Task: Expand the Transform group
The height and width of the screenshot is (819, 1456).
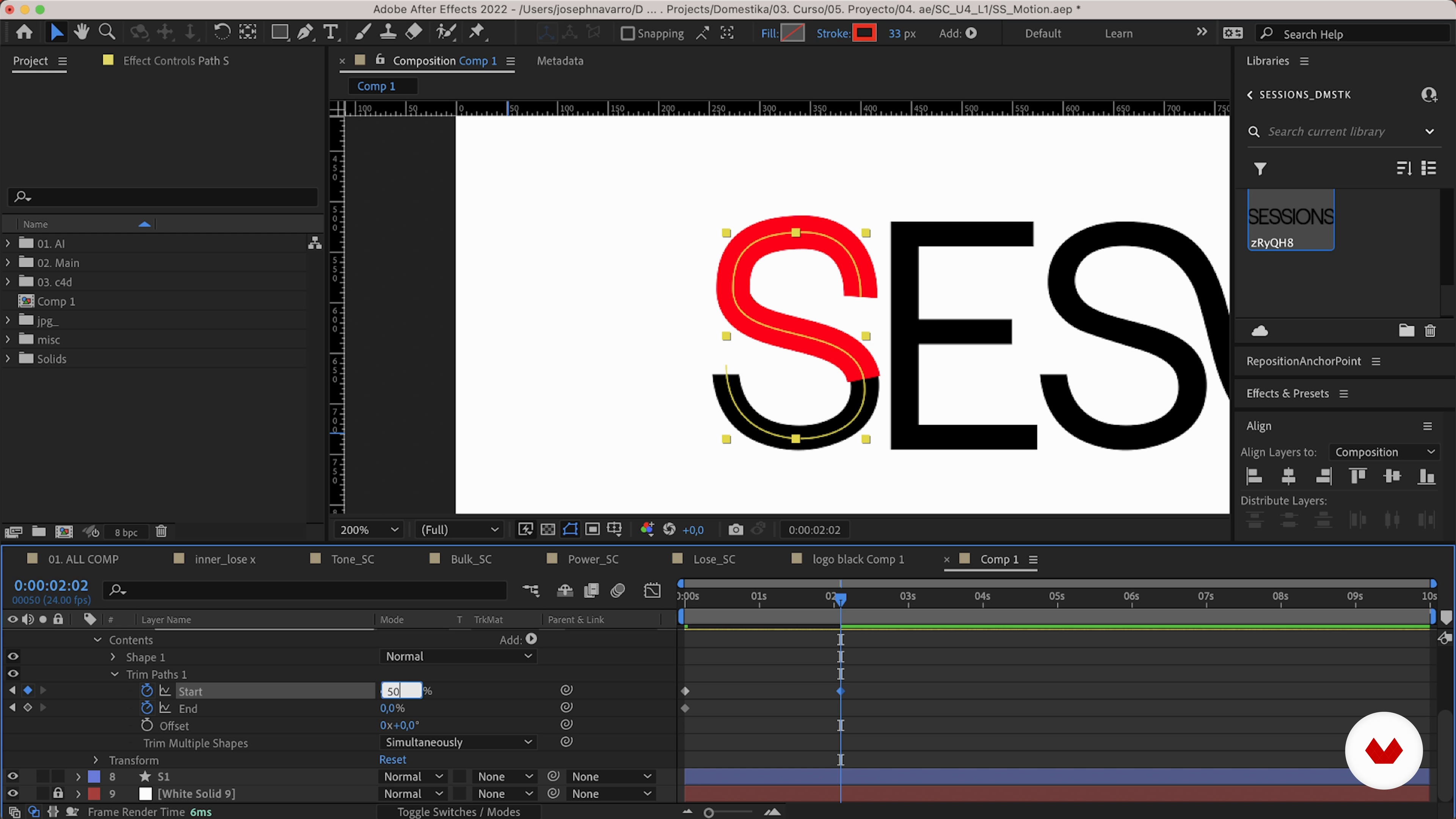Action: tap(96, 759)
